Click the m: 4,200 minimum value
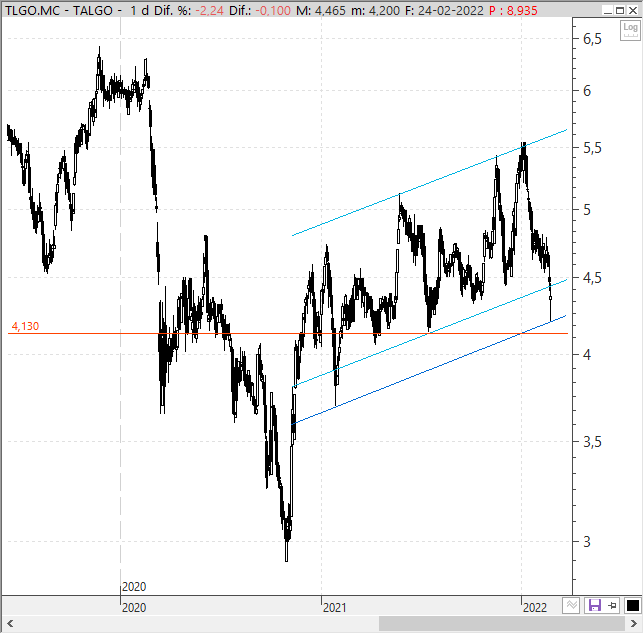Viewport: 644px width, 634px height. point(375,10)
